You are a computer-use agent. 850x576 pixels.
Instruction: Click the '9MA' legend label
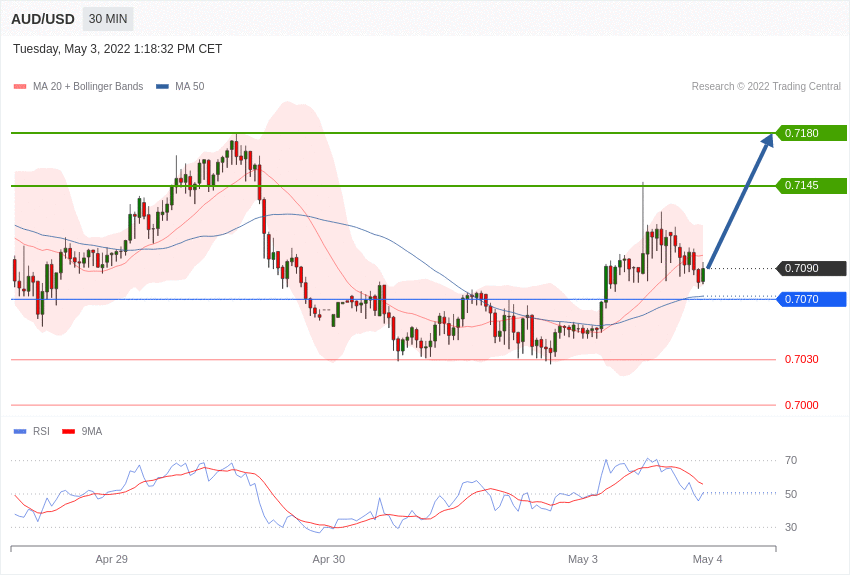point(92,431)
